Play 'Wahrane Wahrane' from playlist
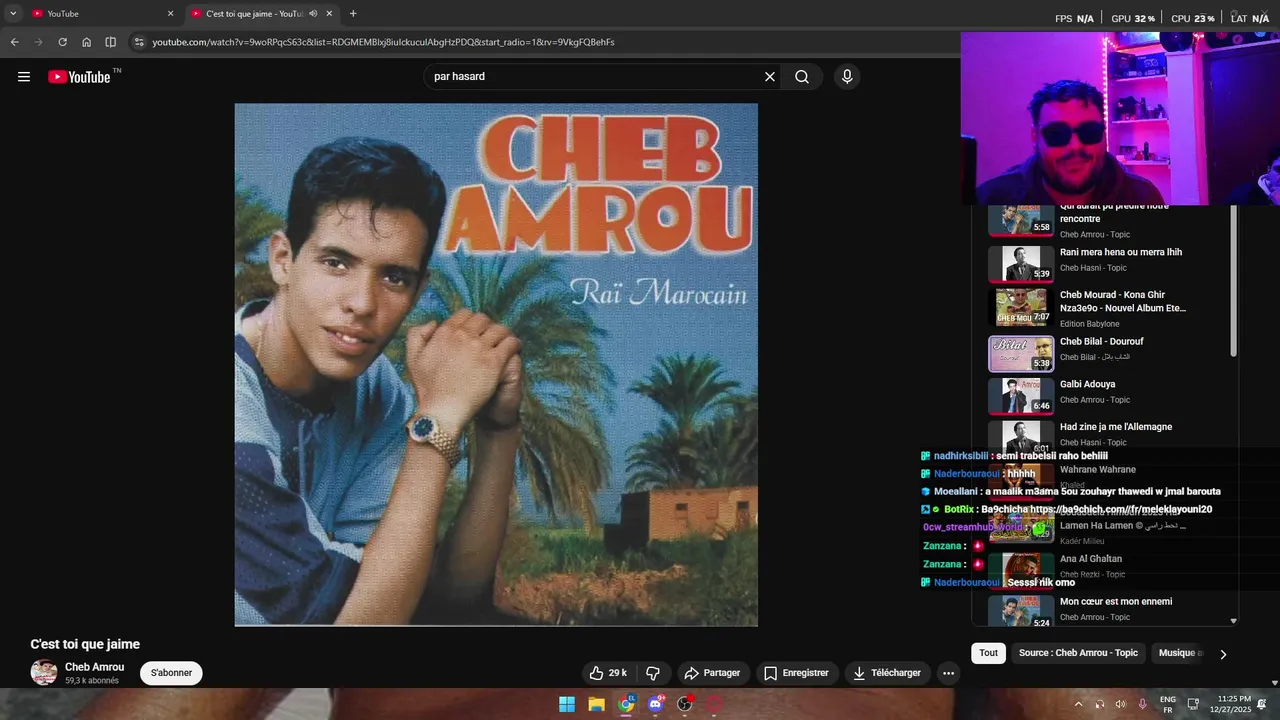The height and width of the screenshot is (720, 1280). pyautogui.click(x=1098, y=470)
